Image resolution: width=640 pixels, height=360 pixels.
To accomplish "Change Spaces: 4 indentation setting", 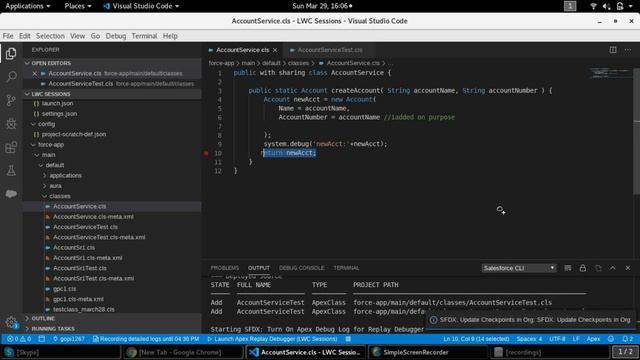I will 529,339.
